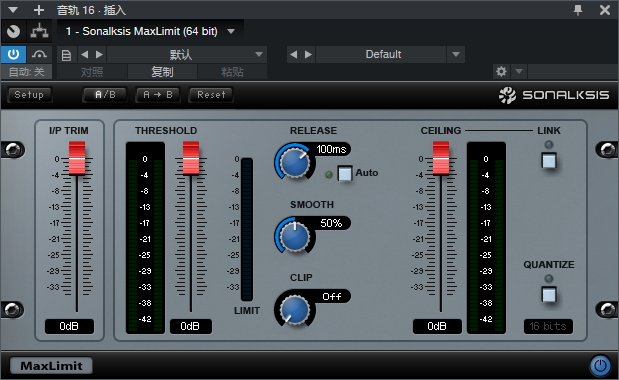This screenshot has width=619, height=380.
Task: Click the MaxLimit blue power button
Action: click(600, 365)
